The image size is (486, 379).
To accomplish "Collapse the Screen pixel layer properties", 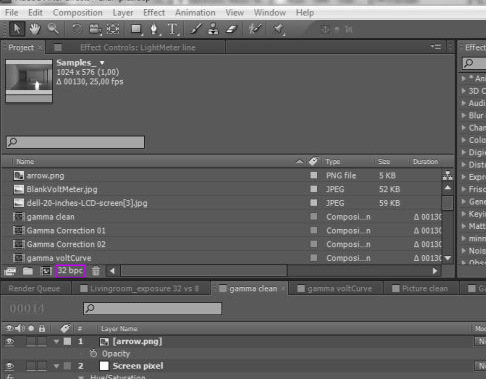I will click(x=56, y=366).
